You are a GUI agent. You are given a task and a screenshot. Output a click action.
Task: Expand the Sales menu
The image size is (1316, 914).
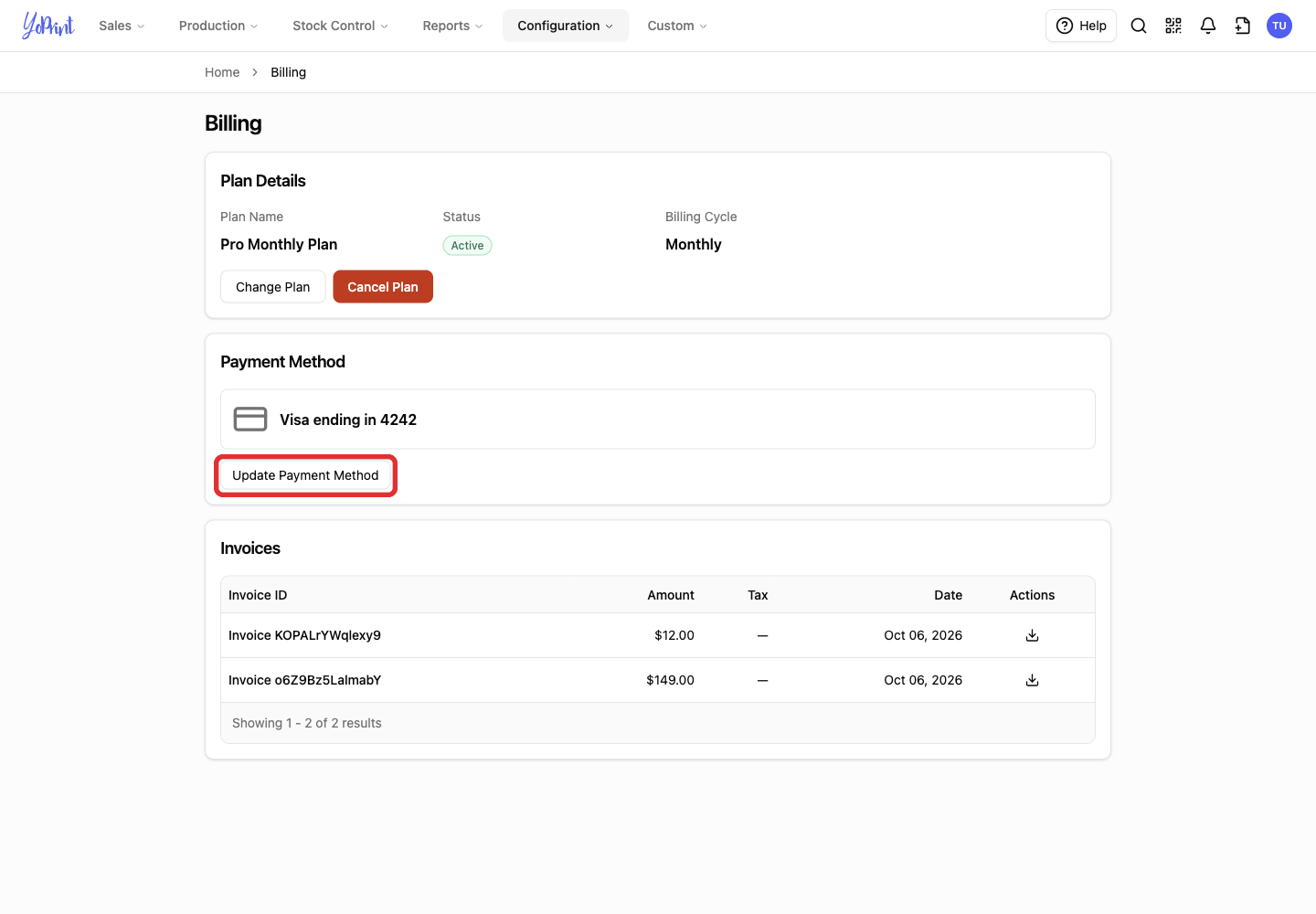tap(122, 26)
